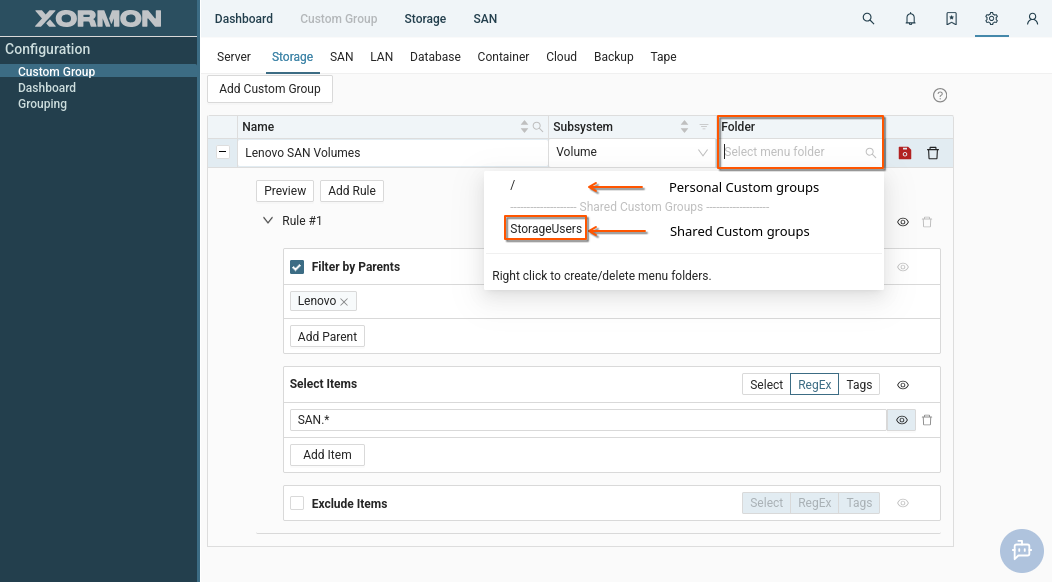Screen dimensions: 1052x582
Task: Remove the Lenovo parent tag
Action: (344, 302)
